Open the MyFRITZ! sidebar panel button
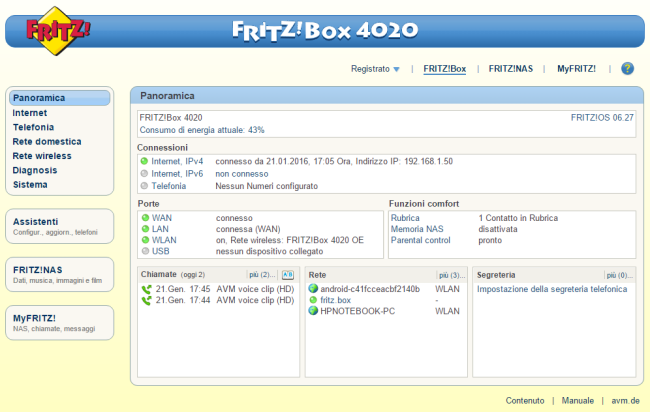The height and width of the screenshot is (412, 650). (x=59, y=323)
